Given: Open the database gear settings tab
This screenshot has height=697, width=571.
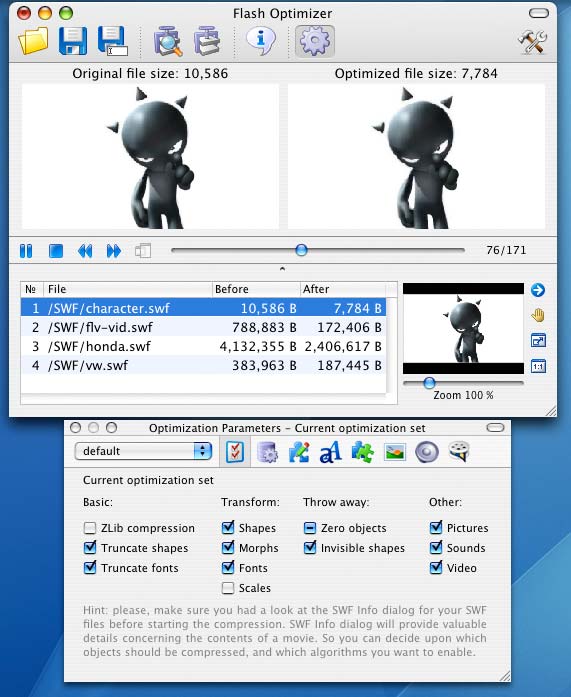Looking at the screenshot, I should click(268, 452).
